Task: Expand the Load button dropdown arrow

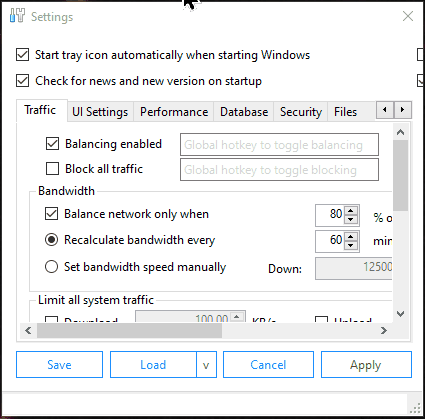Action: point(206,364)
